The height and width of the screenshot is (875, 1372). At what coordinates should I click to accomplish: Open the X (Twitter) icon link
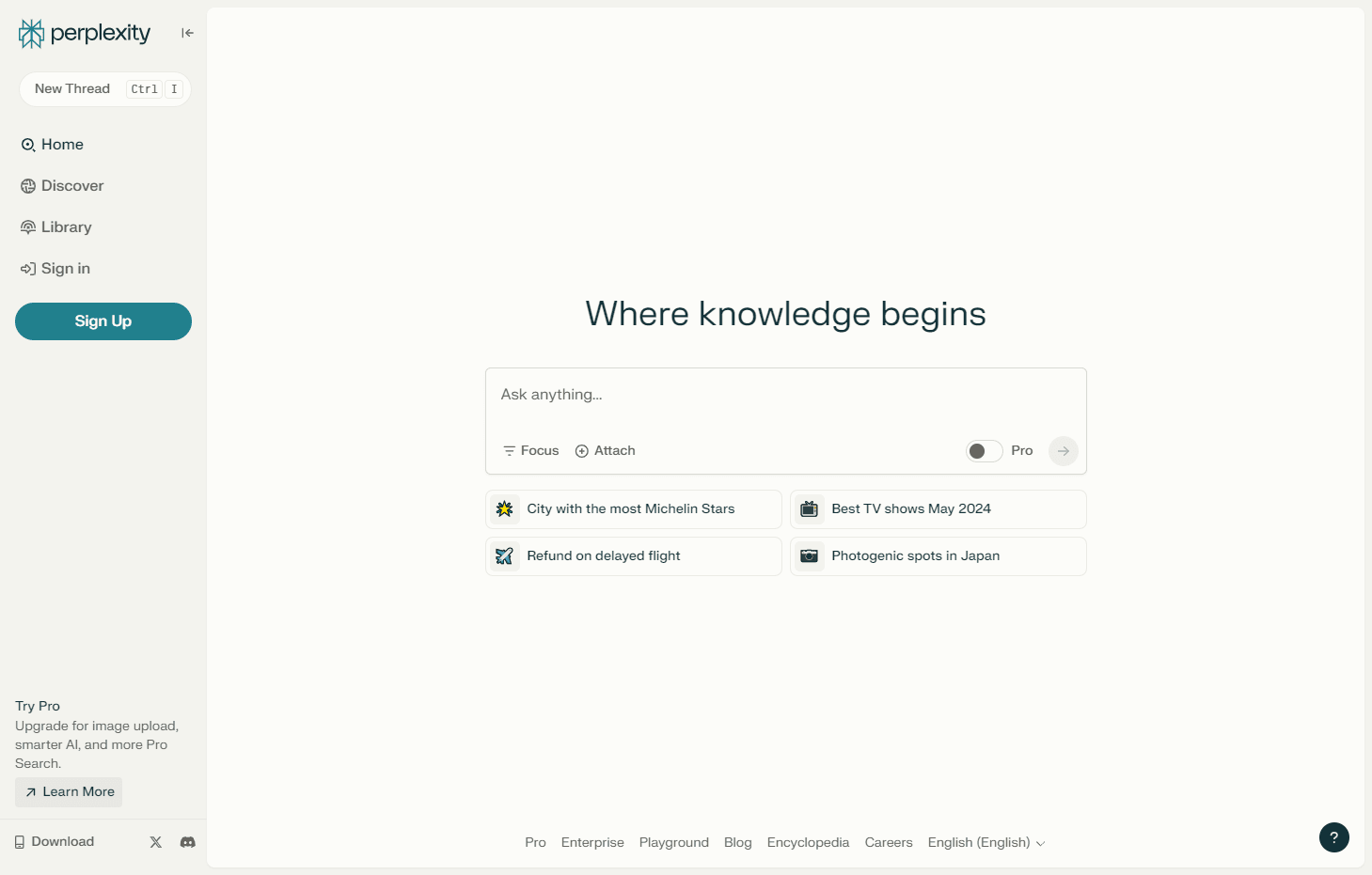(x=156, y=842)
